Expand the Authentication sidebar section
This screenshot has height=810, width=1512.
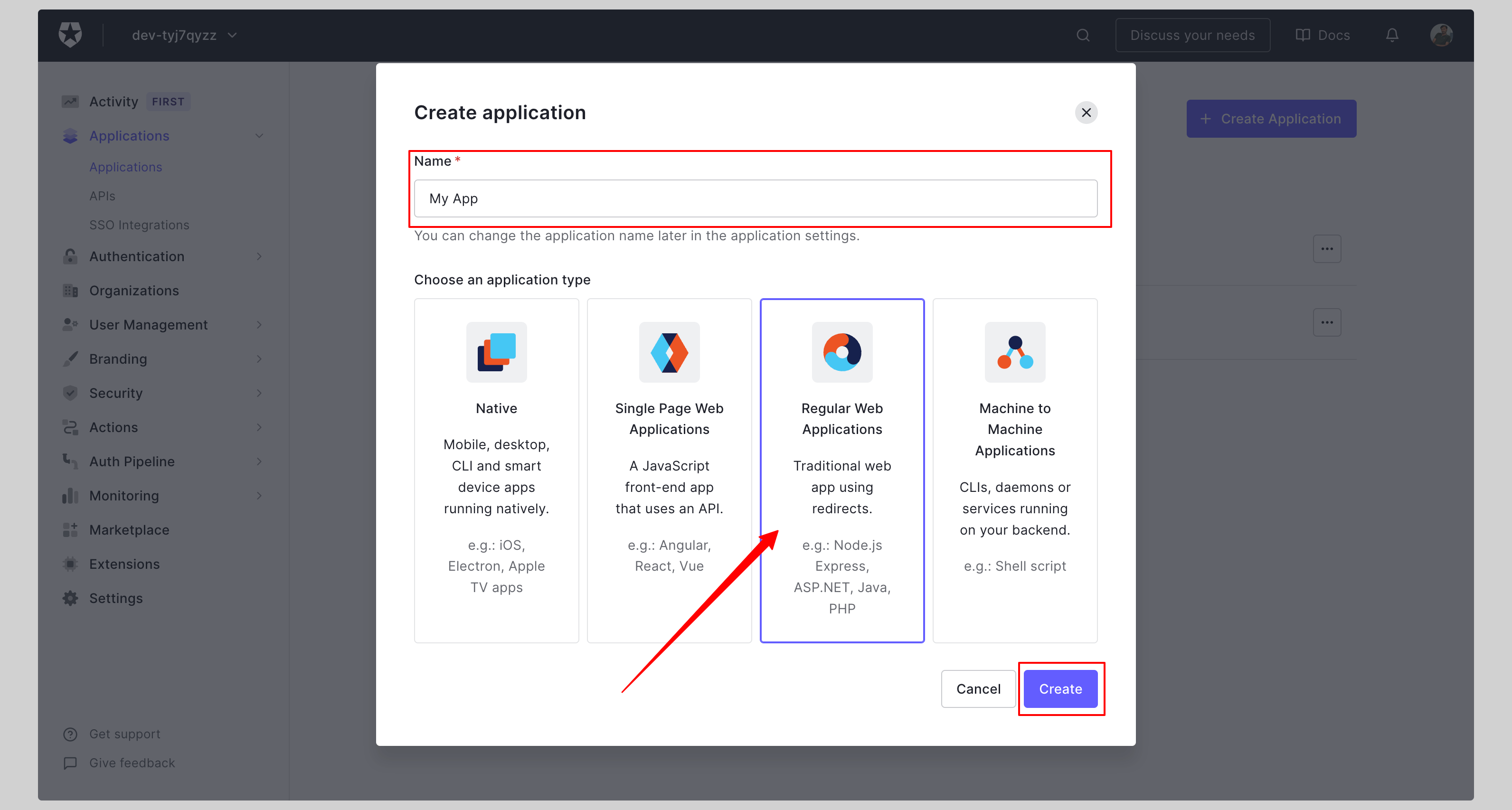(259, 256)
